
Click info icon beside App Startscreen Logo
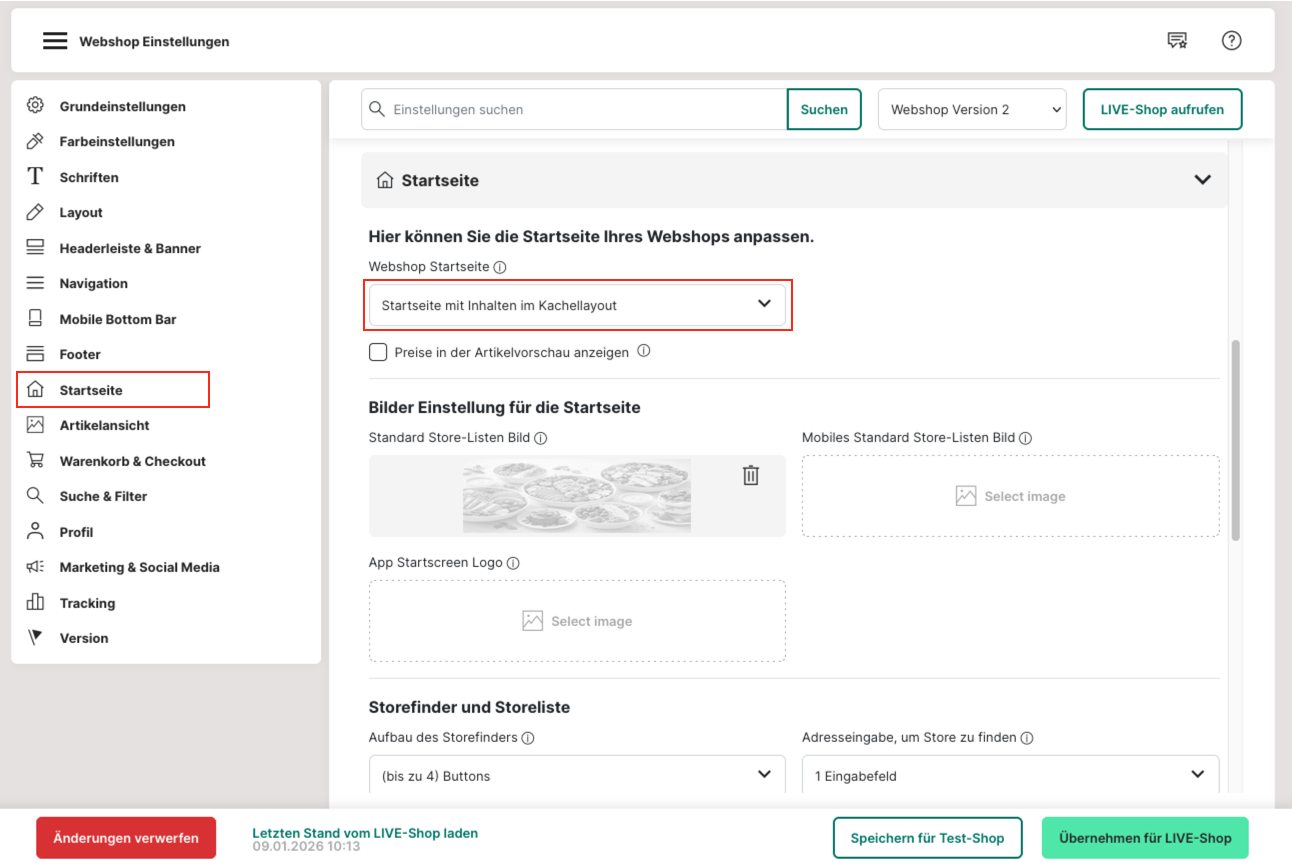pyautogui.click(x=513, y=563)
